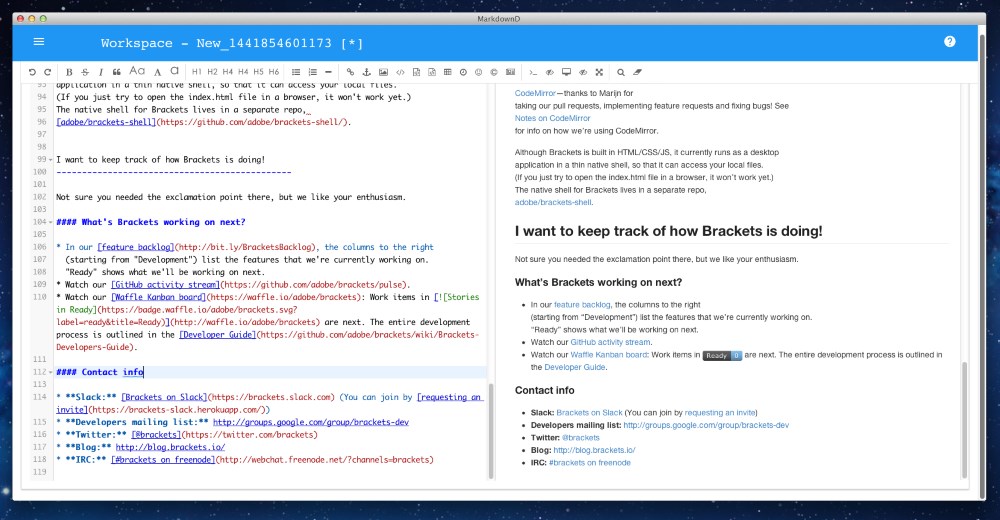Viewport: 1000px width, 520px height.
Task: Click line number 111 in the gutter
Action: point(40,359)
